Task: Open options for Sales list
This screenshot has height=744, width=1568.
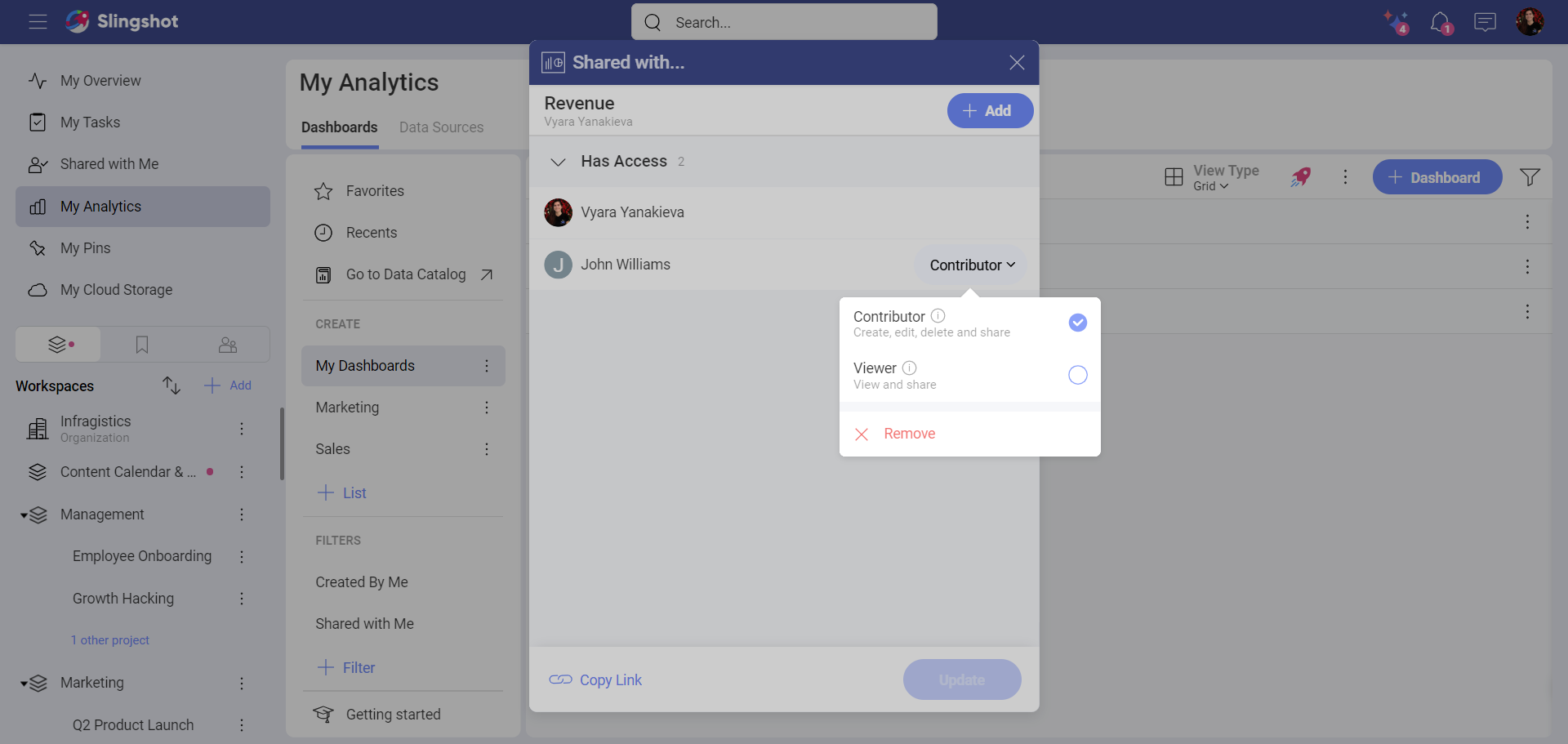Action: click(x=487, y=449)
